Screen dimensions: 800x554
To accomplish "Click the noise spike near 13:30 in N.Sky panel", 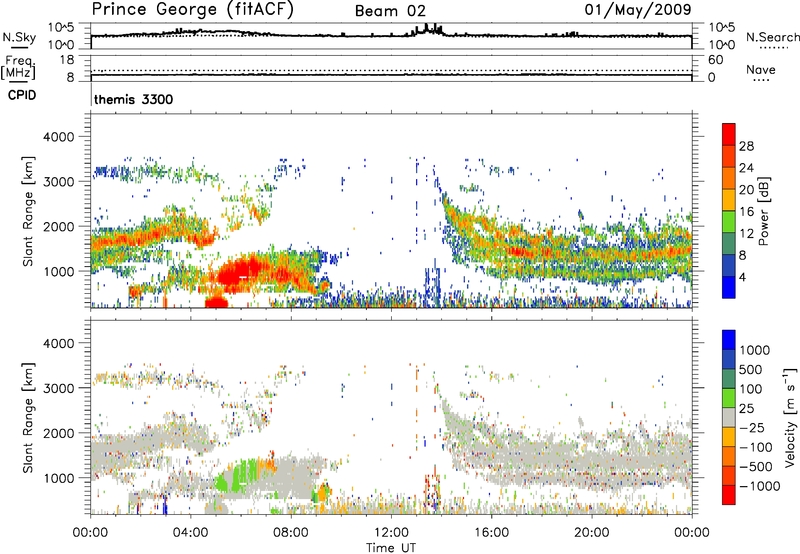I will 428,29.
